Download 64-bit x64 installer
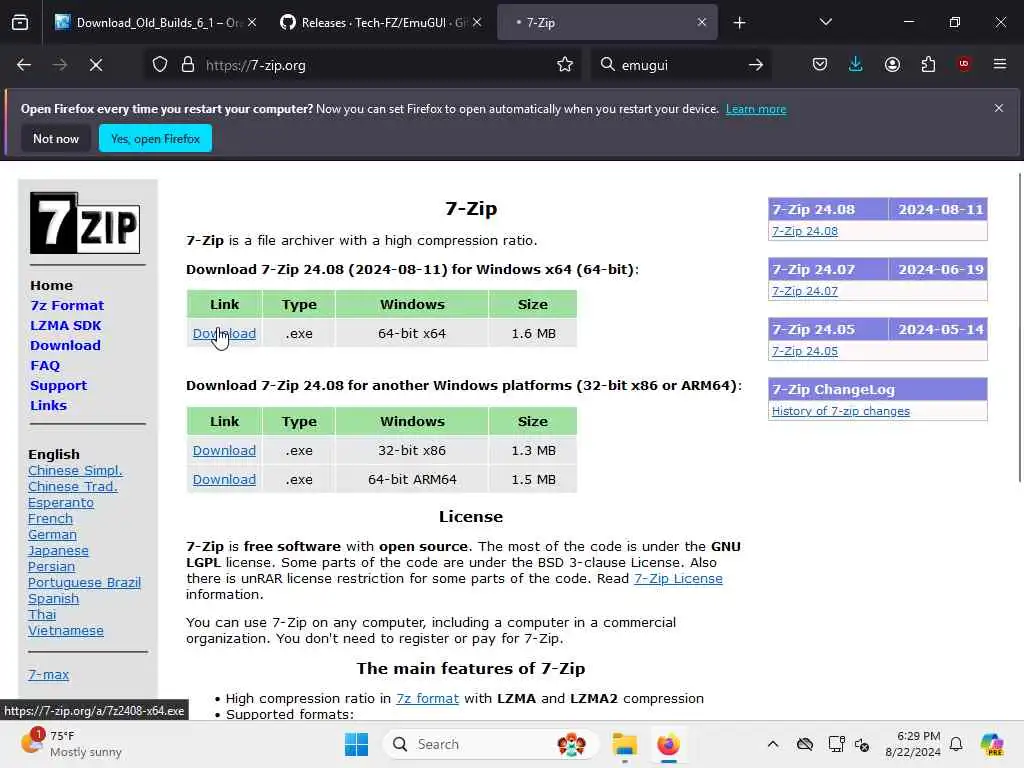1024x768 pixels. (x=224, y=333)
